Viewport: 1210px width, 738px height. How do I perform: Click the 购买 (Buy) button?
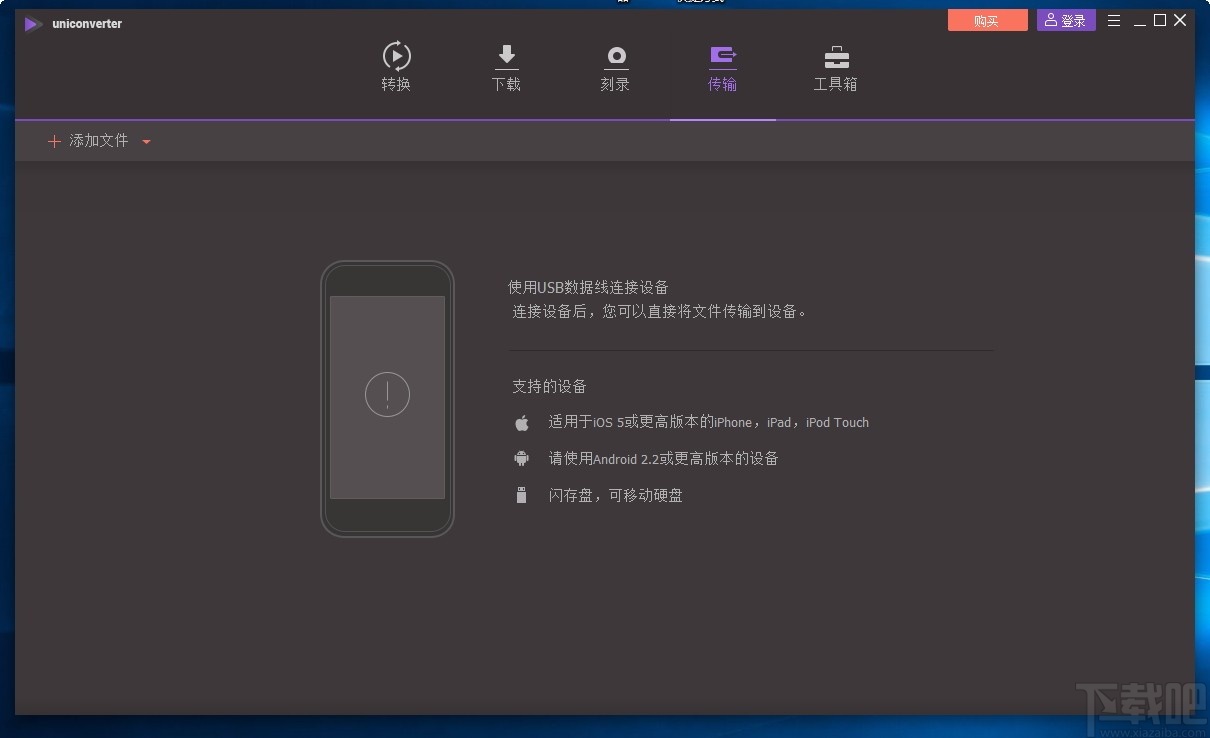pos(987,19)
